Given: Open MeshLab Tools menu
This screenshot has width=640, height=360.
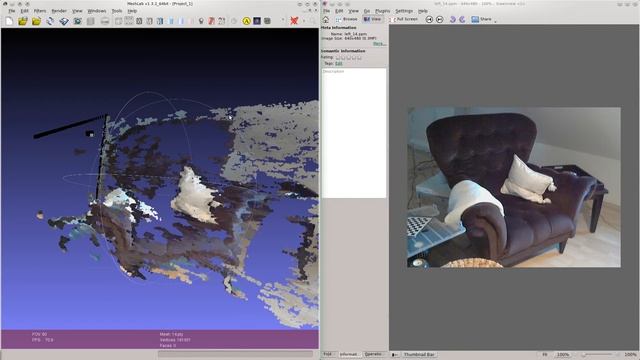Looking at the screenshot, I should (x=117, y=11).
